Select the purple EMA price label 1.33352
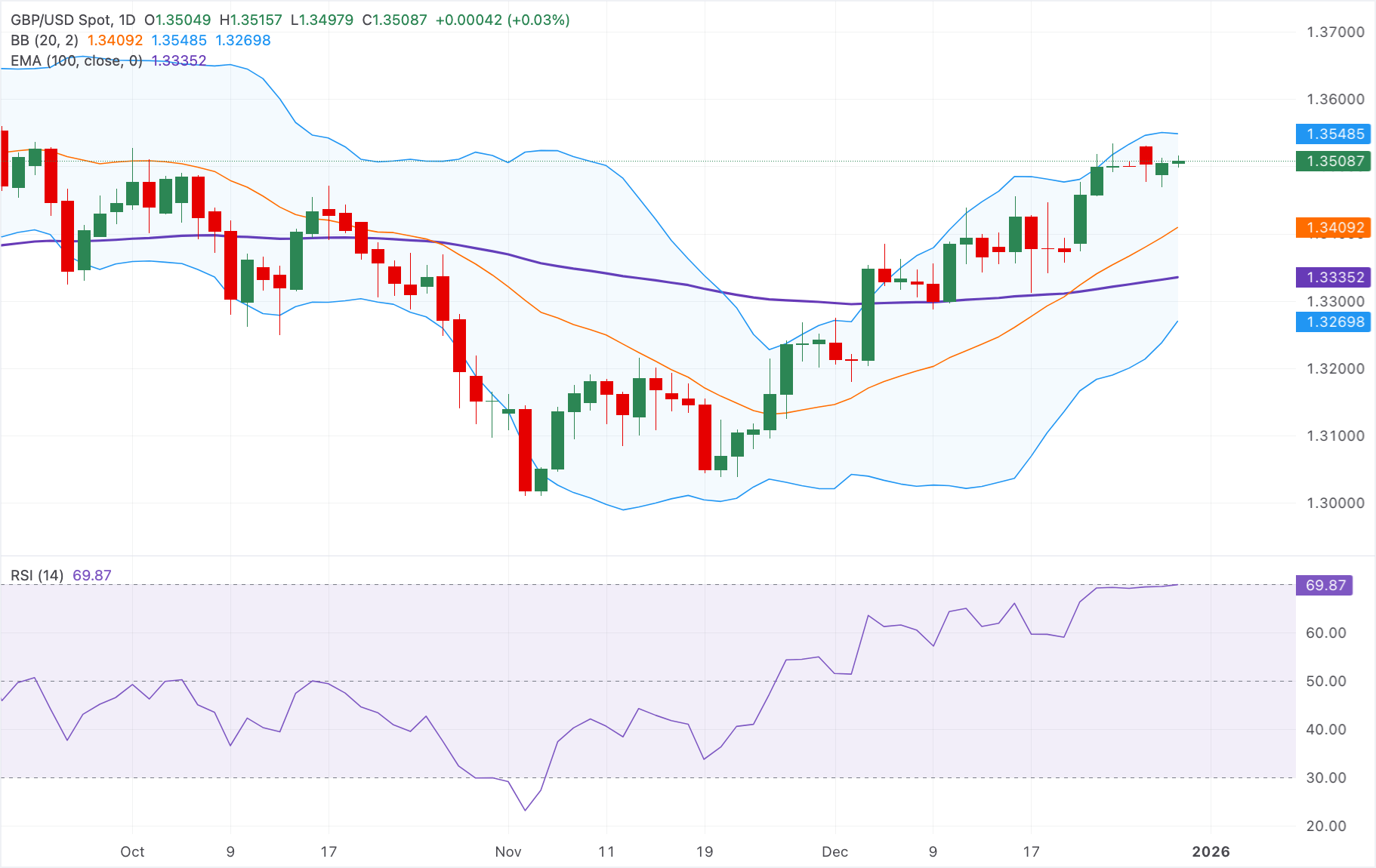Image resolution: width=1376 pixels, height=868 pixels. point(1332,278)
